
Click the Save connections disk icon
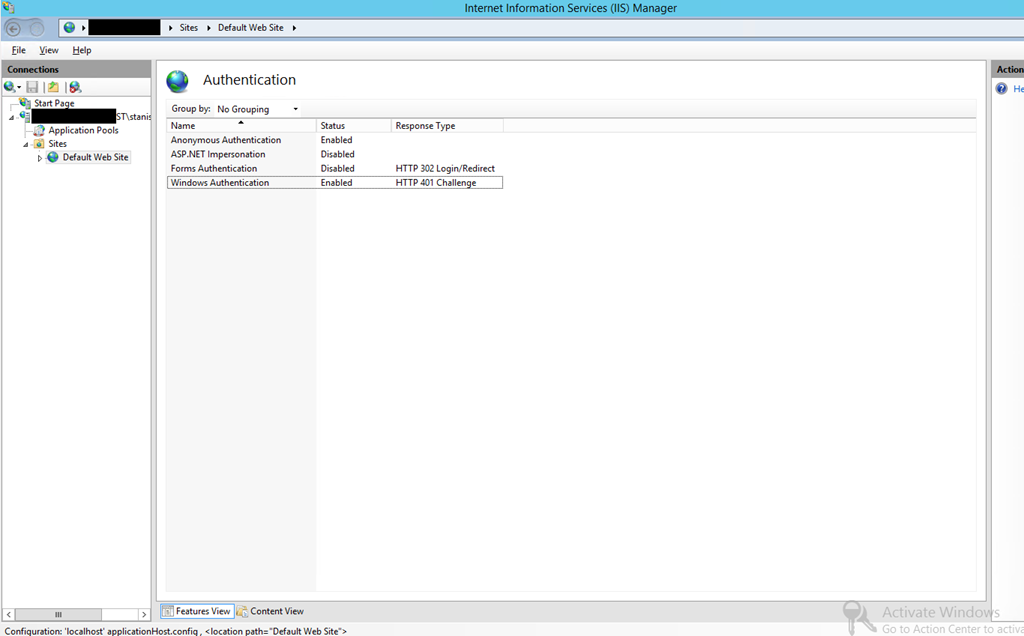pos(32,87)
